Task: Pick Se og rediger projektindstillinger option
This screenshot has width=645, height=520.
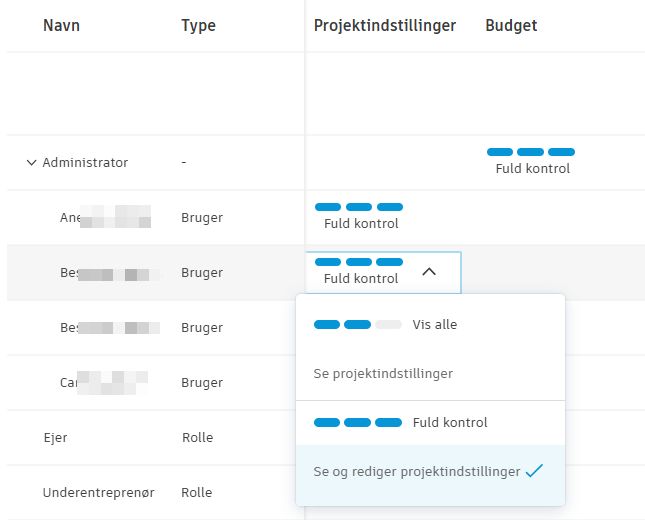Action: tap(416, 472)
